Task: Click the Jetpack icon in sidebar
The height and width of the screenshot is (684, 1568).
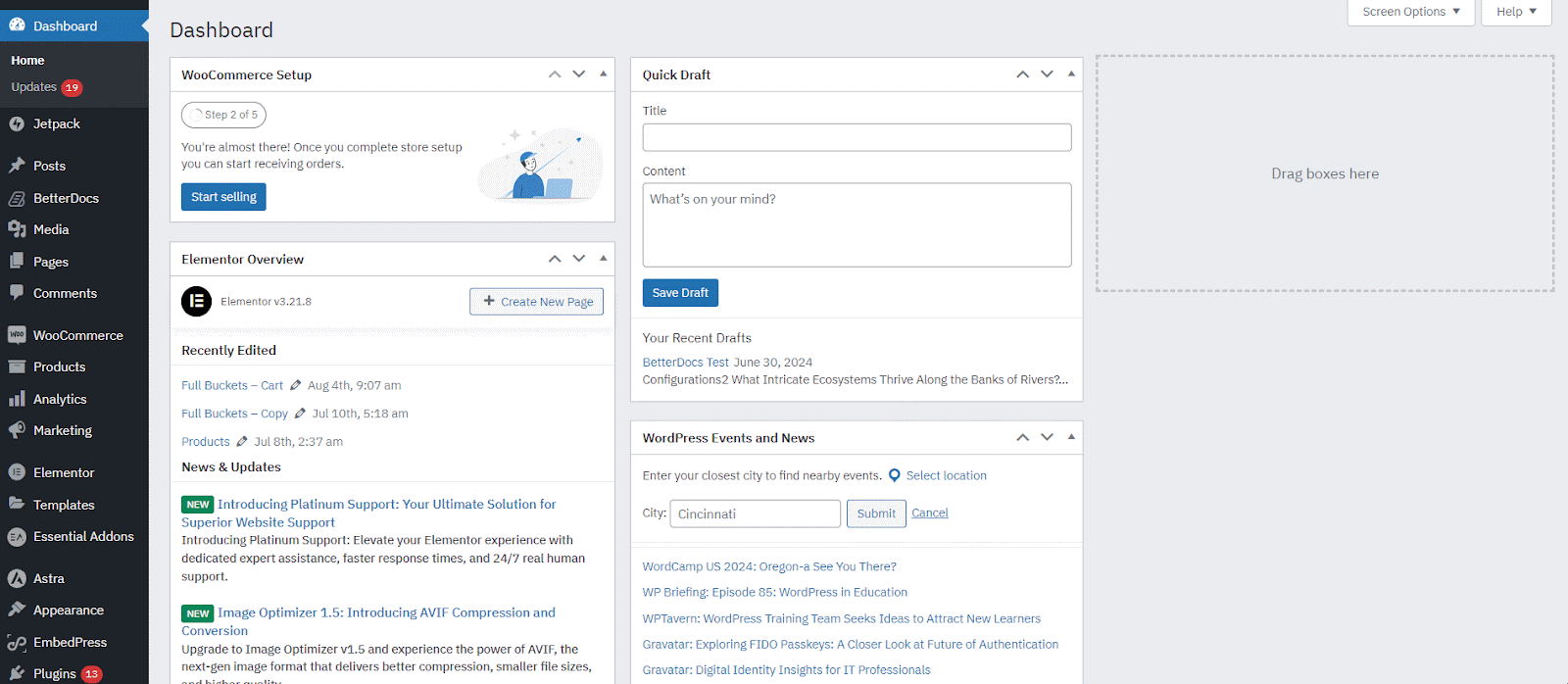Action: (17, 124)
